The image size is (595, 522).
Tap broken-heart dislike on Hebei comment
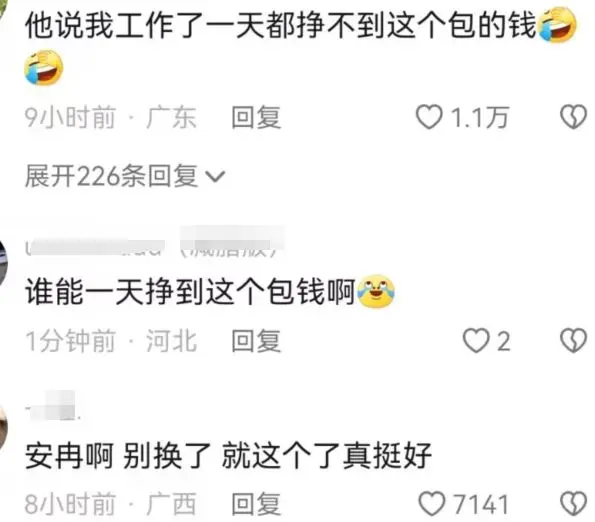click(x=573, y=340)
